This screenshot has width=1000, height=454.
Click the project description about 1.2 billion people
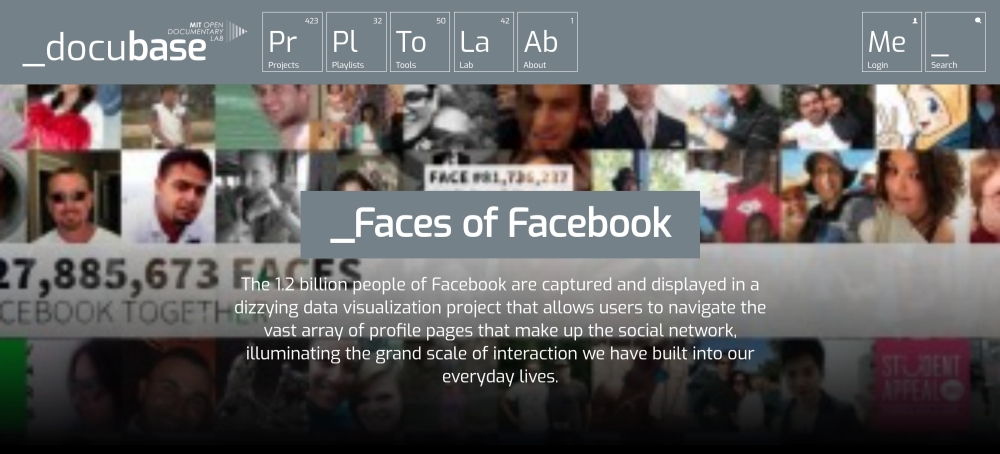(500, 330)
